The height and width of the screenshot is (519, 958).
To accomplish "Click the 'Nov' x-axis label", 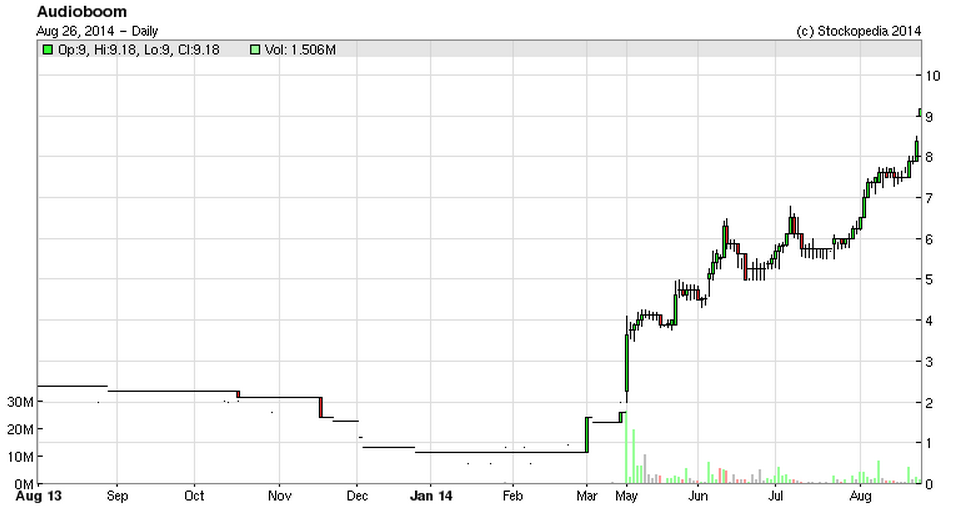I will click(x=279, y=496).
